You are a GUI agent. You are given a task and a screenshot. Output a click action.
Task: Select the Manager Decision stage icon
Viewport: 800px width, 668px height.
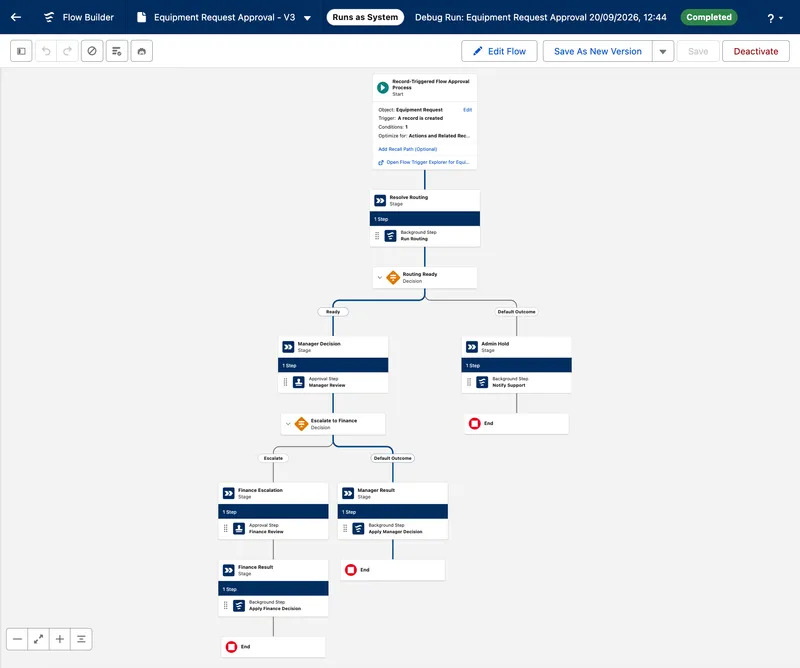[x=288, y=347]
